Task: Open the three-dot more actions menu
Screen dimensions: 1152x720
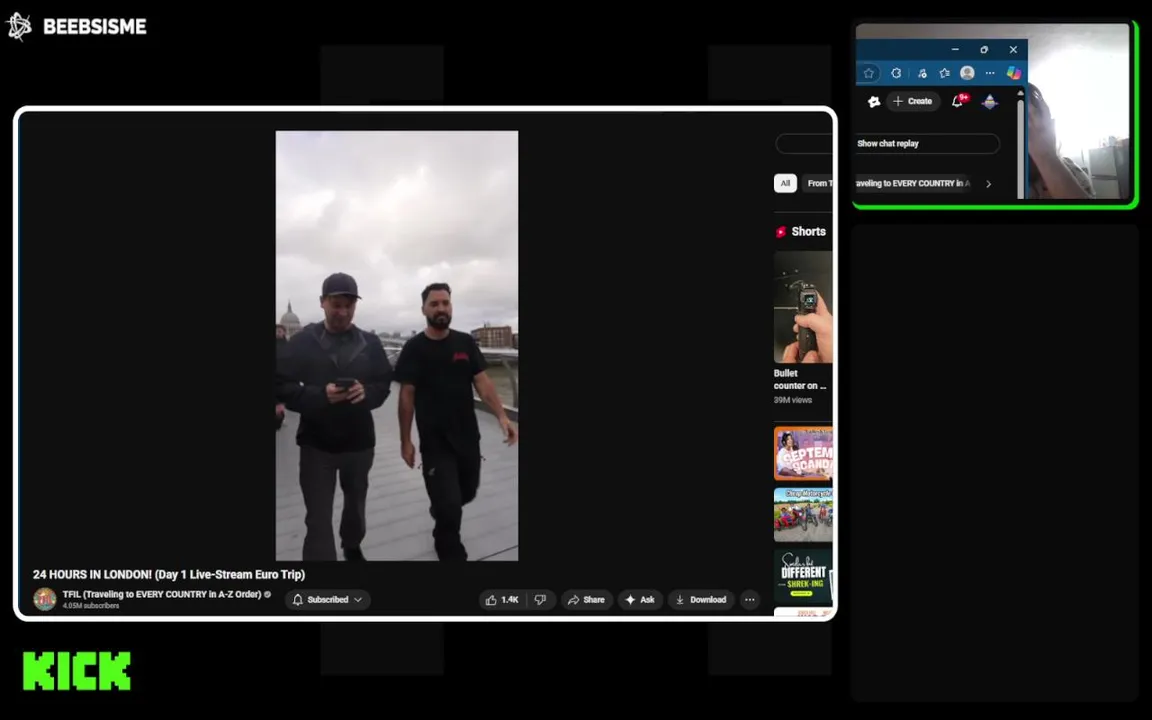Action: pos(749,600)
